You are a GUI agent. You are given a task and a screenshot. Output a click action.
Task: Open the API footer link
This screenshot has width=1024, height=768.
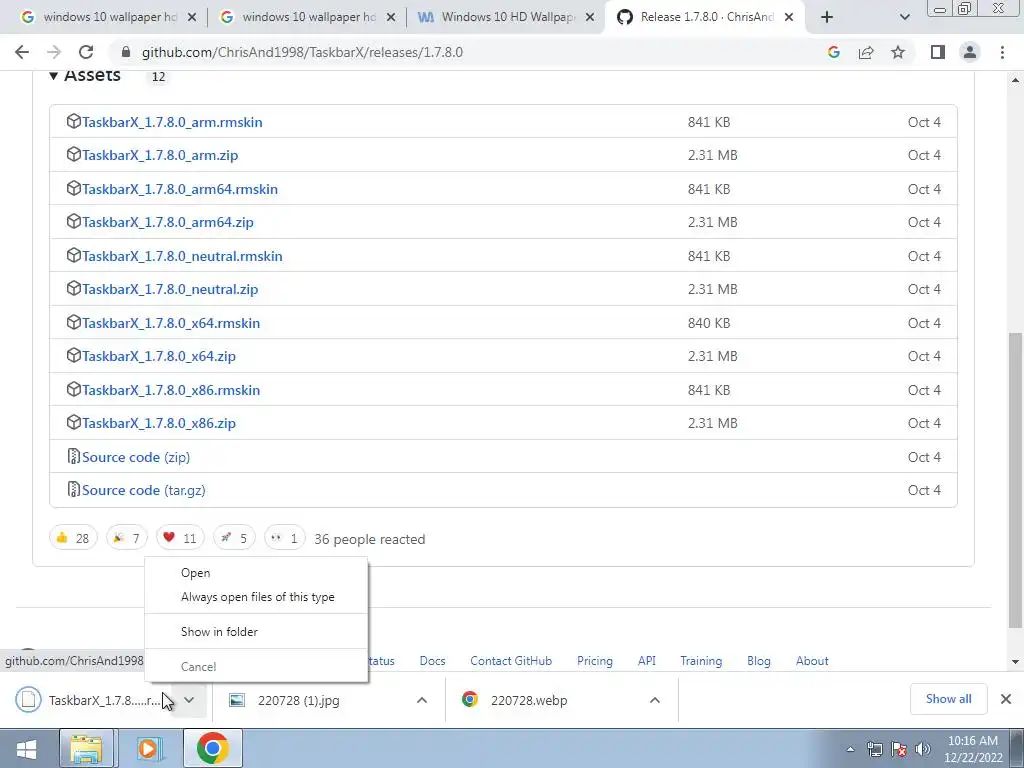click(x=647, y=661)
